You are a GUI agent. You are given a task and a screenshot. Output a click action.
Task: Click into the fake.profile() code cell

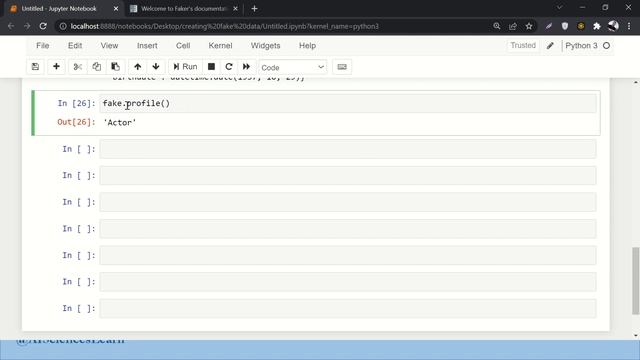[348, 103]
